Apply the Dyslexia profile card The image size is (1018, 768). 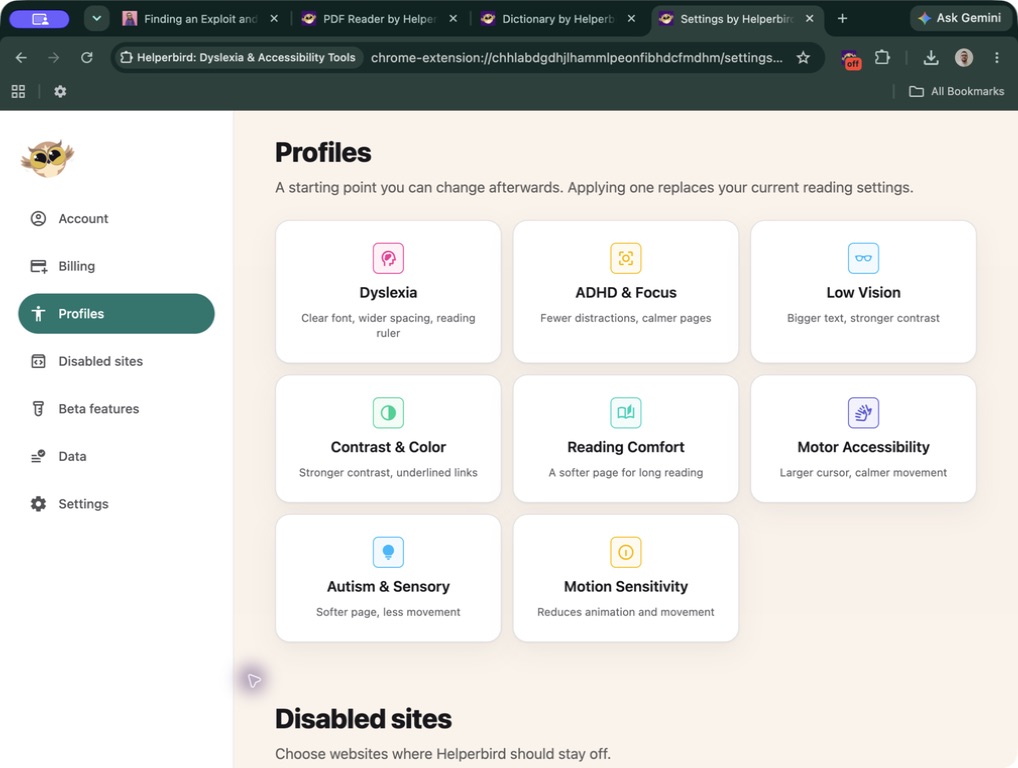tap(388, 291)
